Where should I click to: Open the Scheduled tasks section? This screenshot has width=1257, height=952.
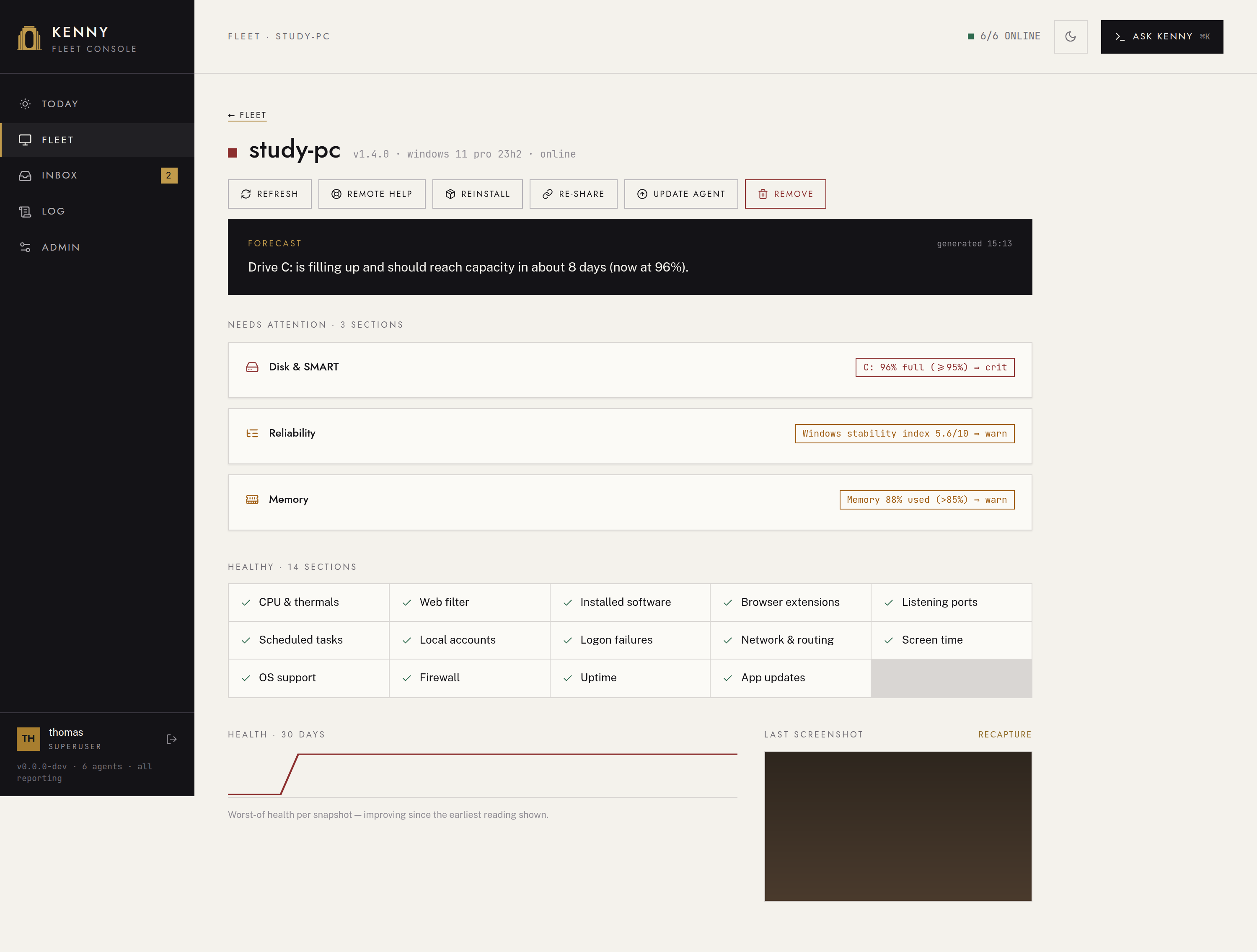(308, 640)
